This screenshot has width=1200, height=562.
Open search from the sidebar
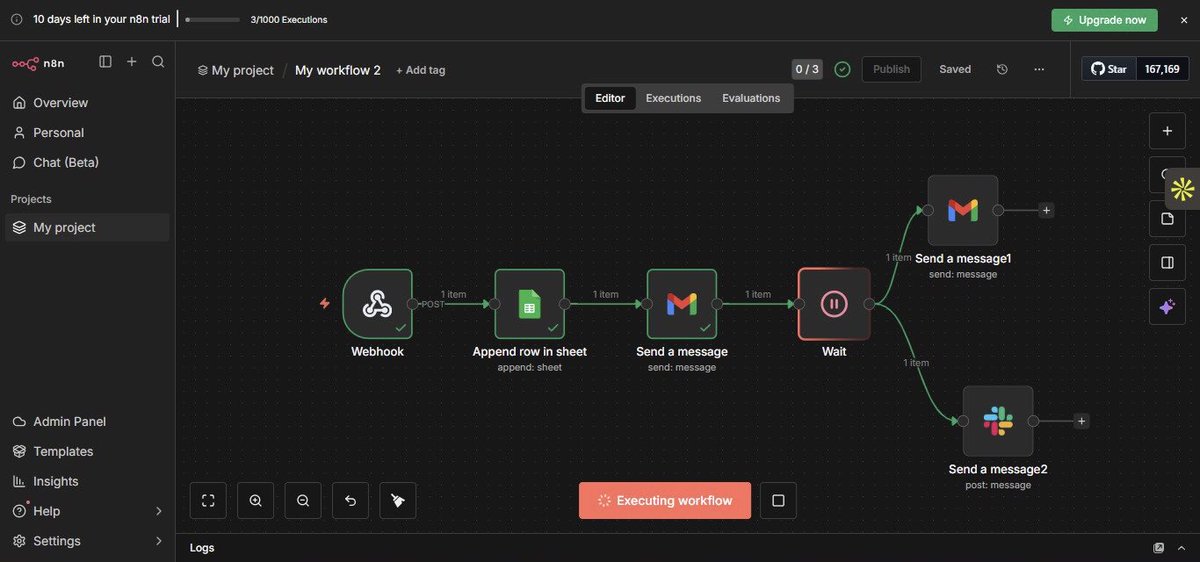pos(158,62)
